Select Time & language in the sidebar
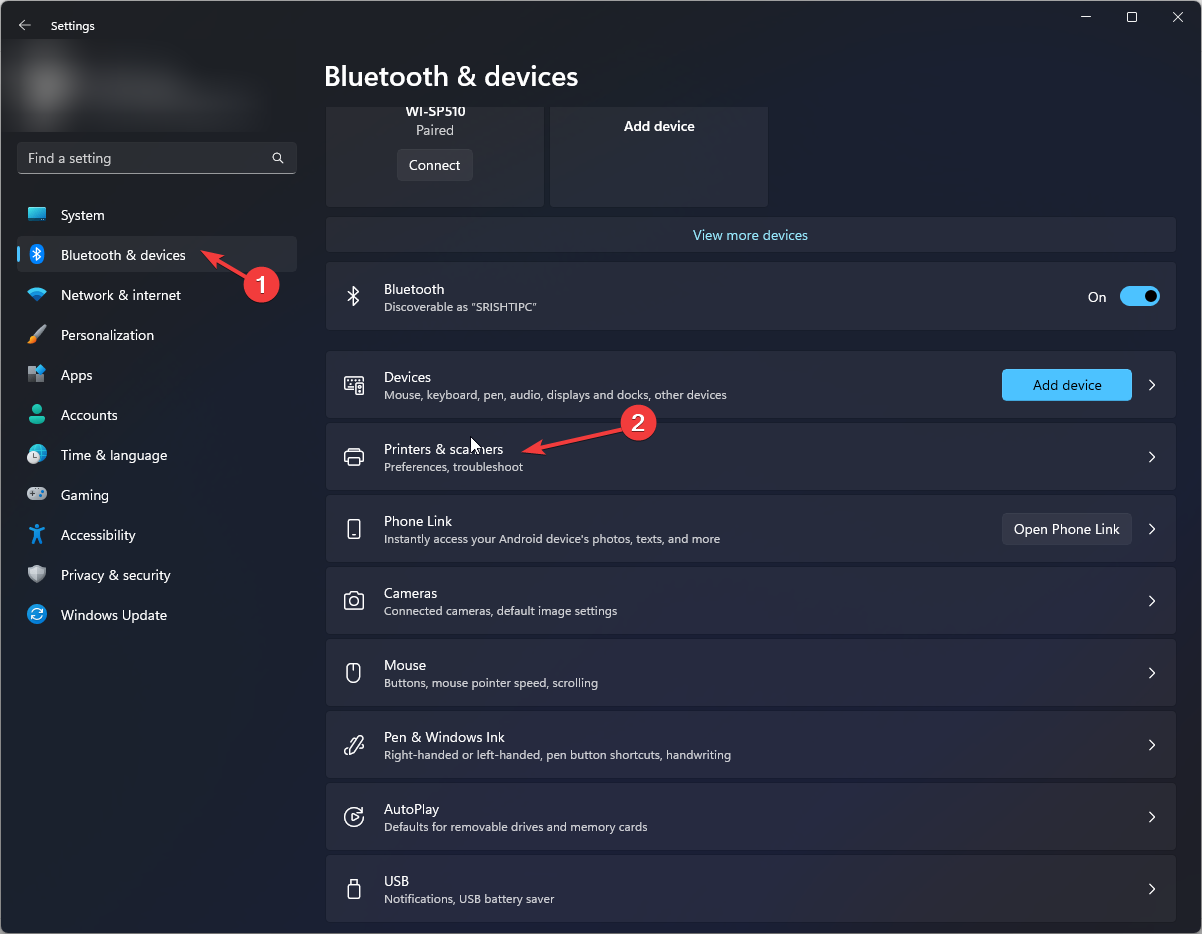Screen dimensions: 1202x934 [x=157, y=455]
